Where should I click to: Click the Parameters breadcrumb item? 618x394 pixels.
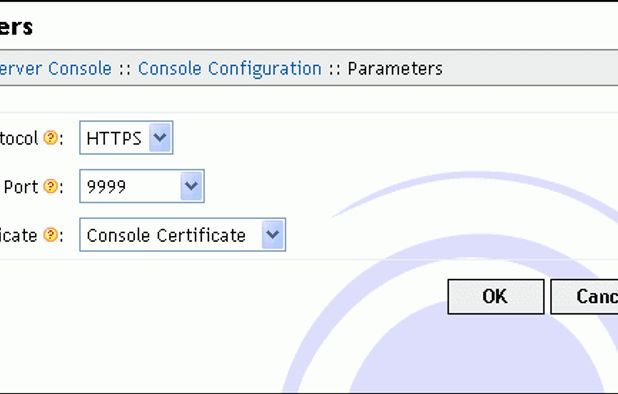point(395,69)
